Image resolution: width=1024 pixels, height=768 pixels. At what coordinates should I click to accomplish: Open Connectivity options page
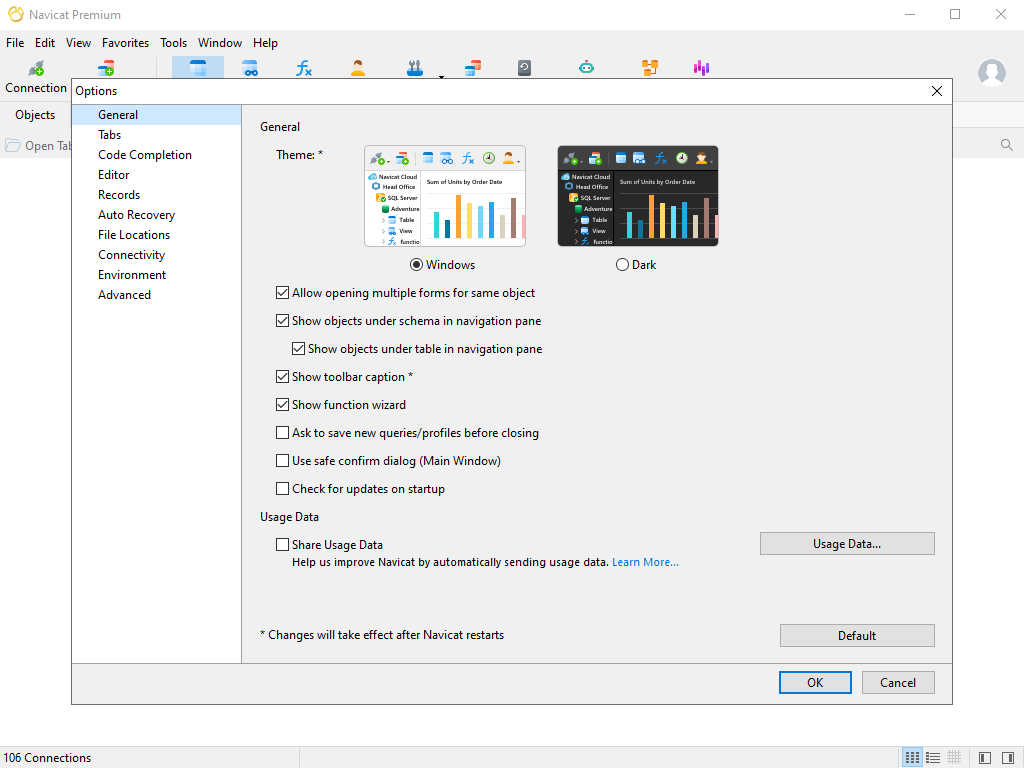(157, 255)
